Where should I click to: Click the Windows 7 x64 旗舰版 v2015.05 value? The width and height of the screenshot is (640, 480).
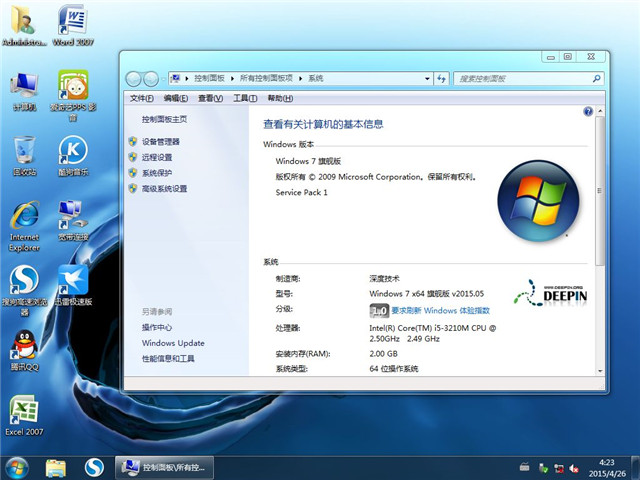(x=427, y=293)
